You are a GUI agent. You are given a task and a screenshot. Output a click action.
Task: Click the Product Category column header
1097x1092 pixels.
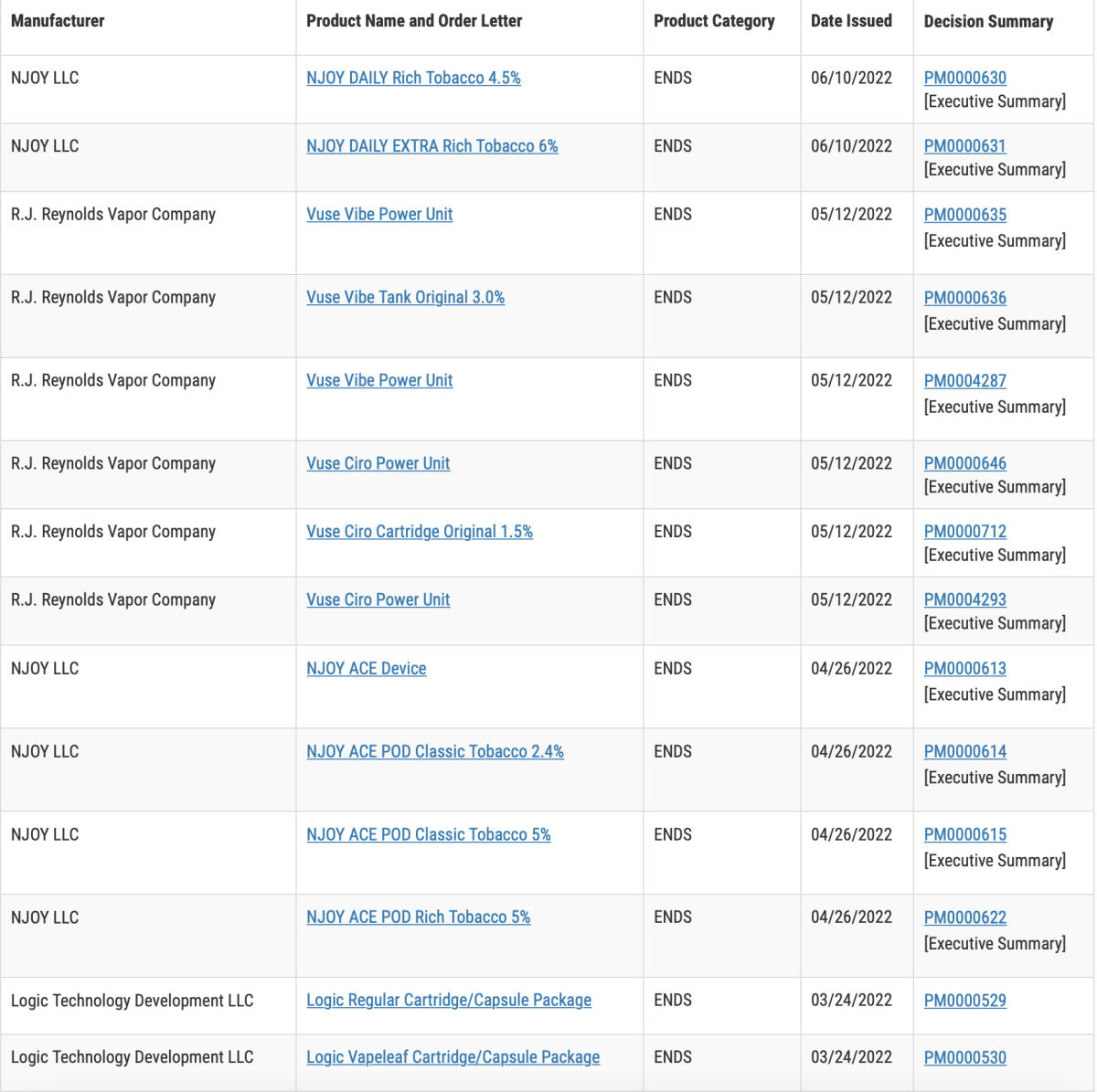coord(714,21)
